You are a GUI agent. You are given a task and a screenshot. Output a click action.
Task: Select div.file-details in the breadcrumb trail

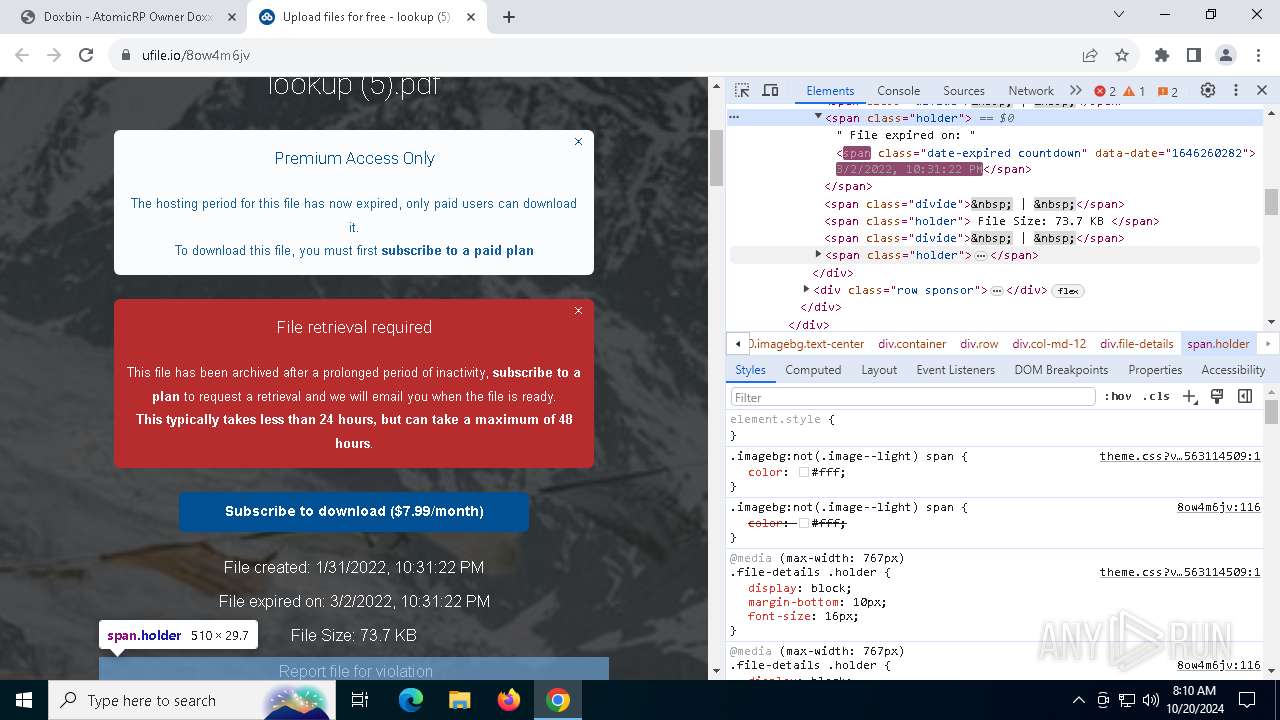pyautogui.click(x=1137, y=344)
